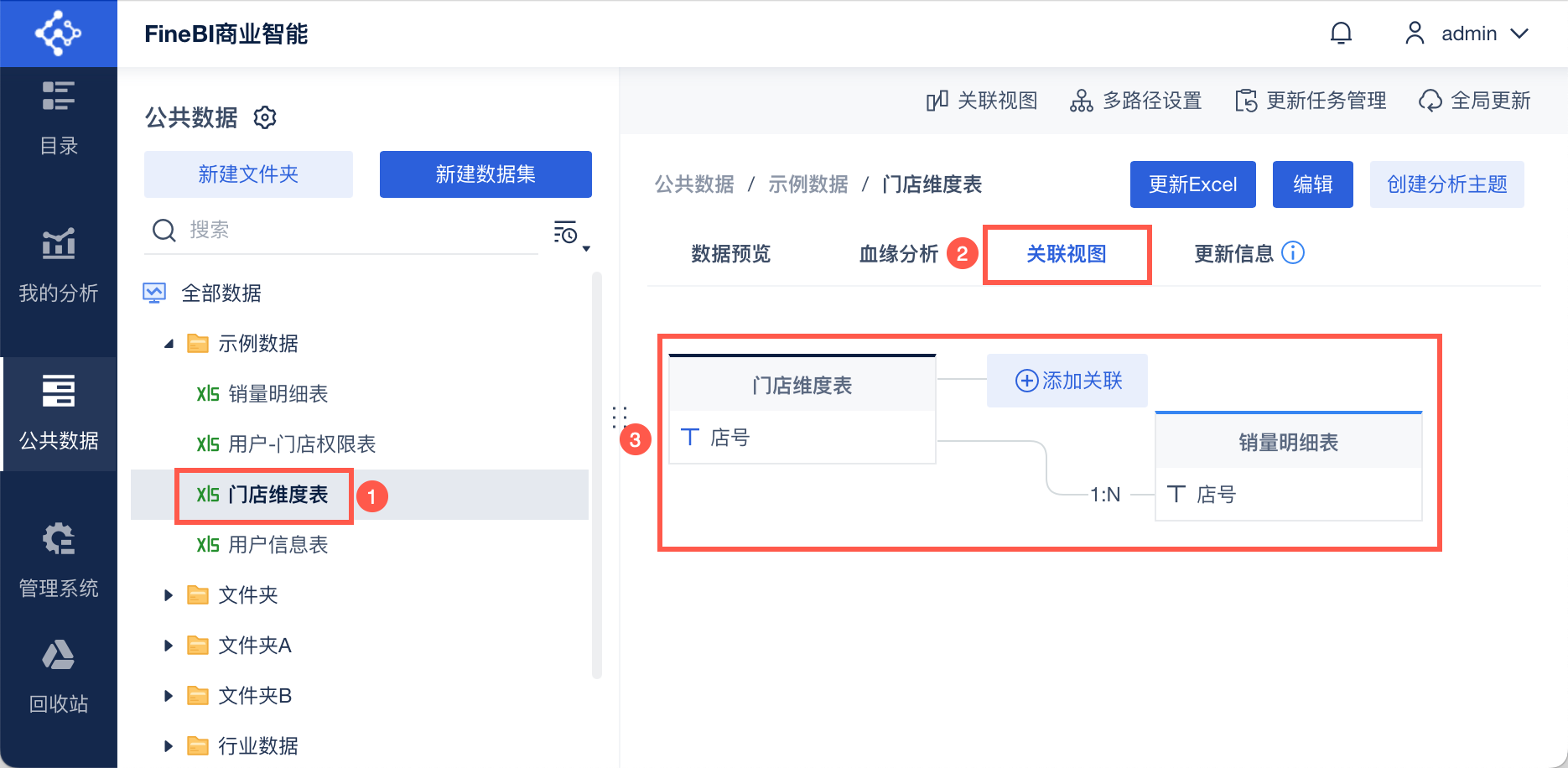Expand the 行业数据 folder
Image resolution: width=1568 pixels, height=768 pixels.
169,746
